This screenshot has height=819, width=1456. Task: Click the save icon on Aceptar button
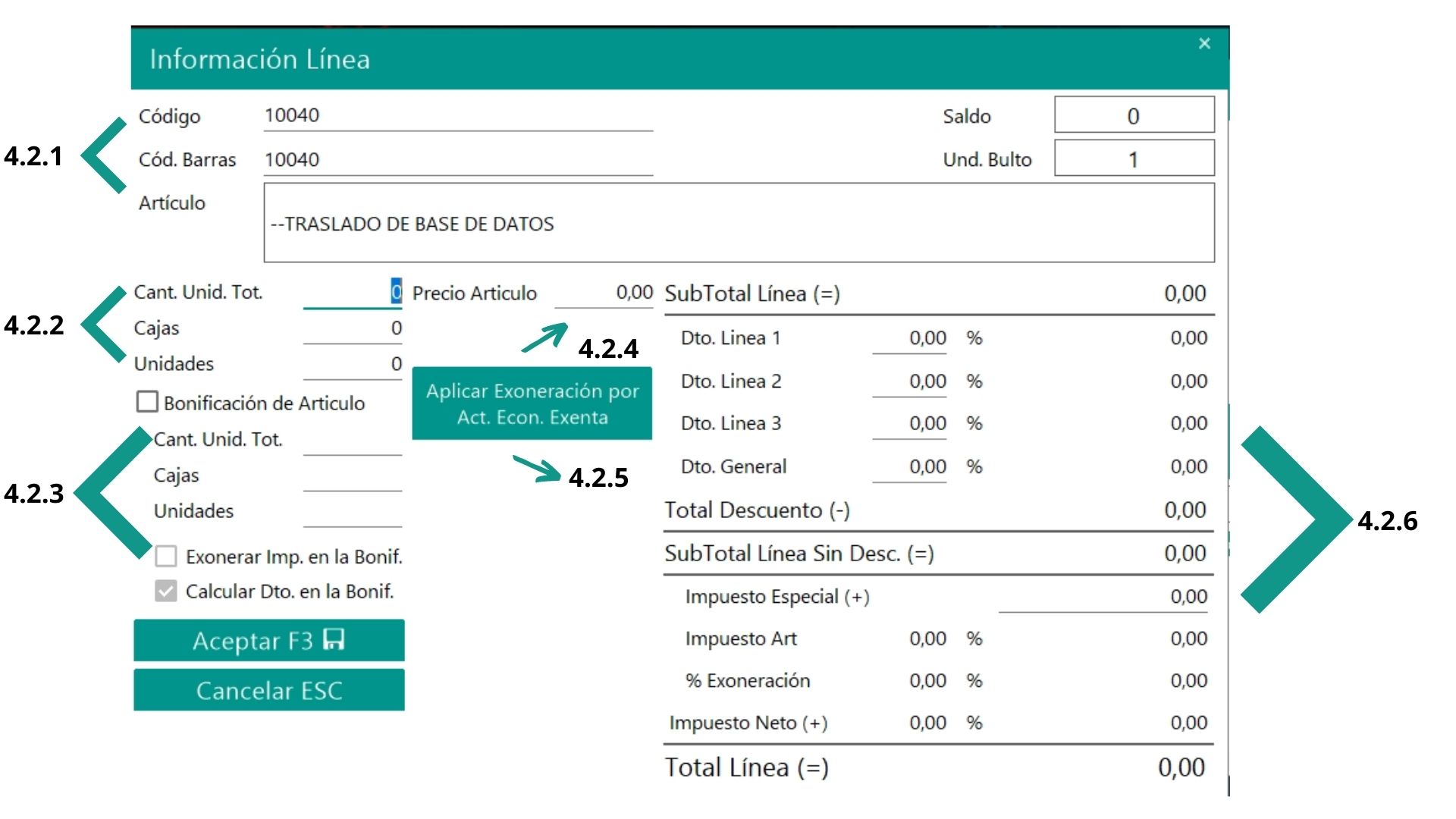[x=334, y=639]
